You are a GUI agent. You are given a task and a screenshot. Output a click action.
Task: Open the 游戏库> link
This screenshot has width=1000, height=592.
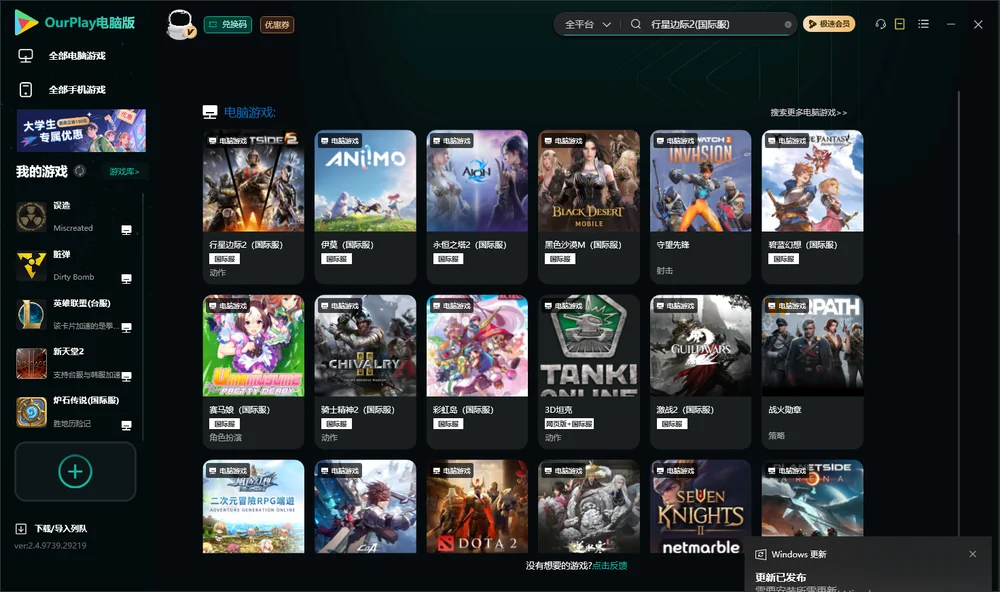124,172
